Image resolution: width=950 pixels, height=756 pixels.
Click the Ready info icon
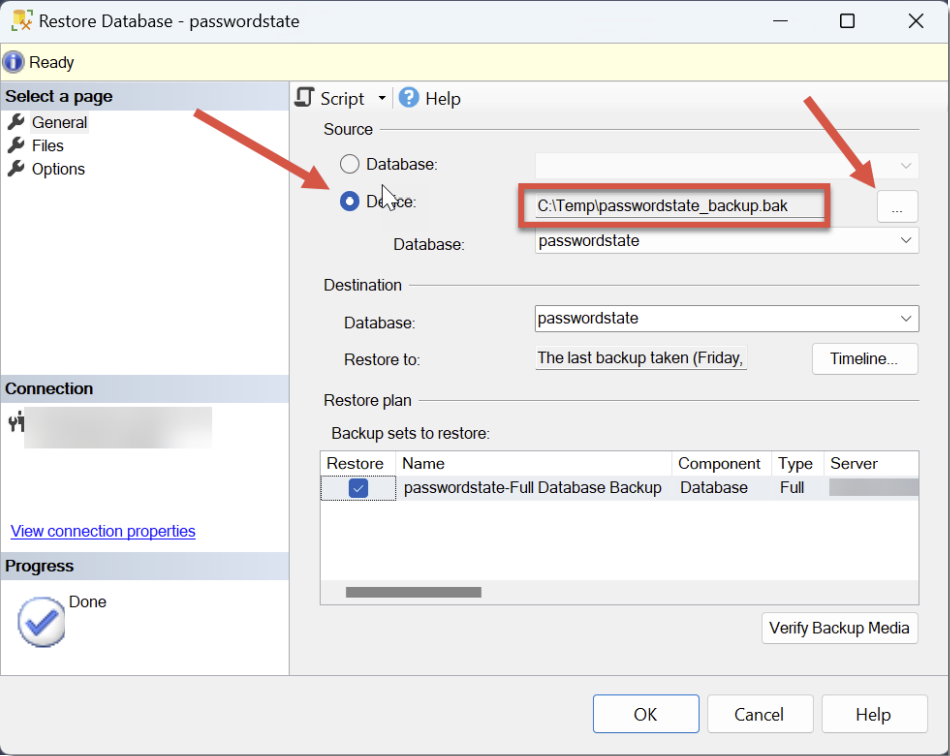pos(13,62)
